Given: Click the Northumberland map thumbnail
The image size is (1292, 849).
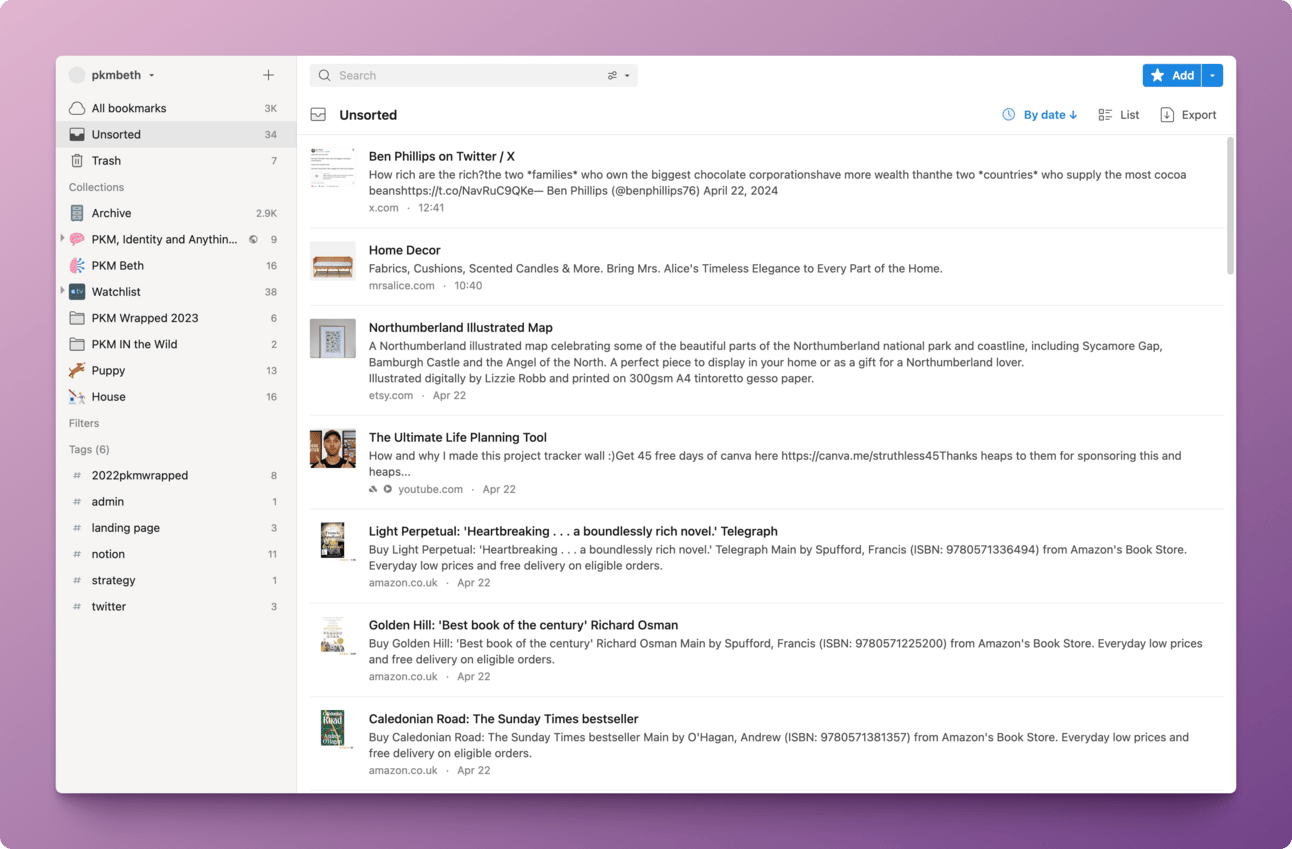Looking at the screenshot, I should (333, 339).
